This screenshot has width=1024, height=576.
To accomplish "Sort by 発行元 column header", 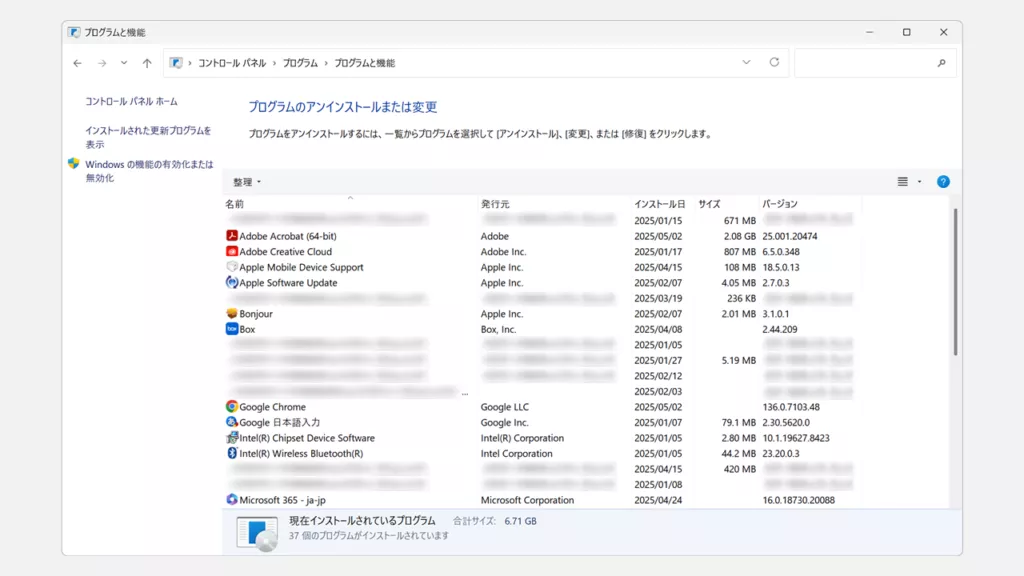I will tap(554, 204).
